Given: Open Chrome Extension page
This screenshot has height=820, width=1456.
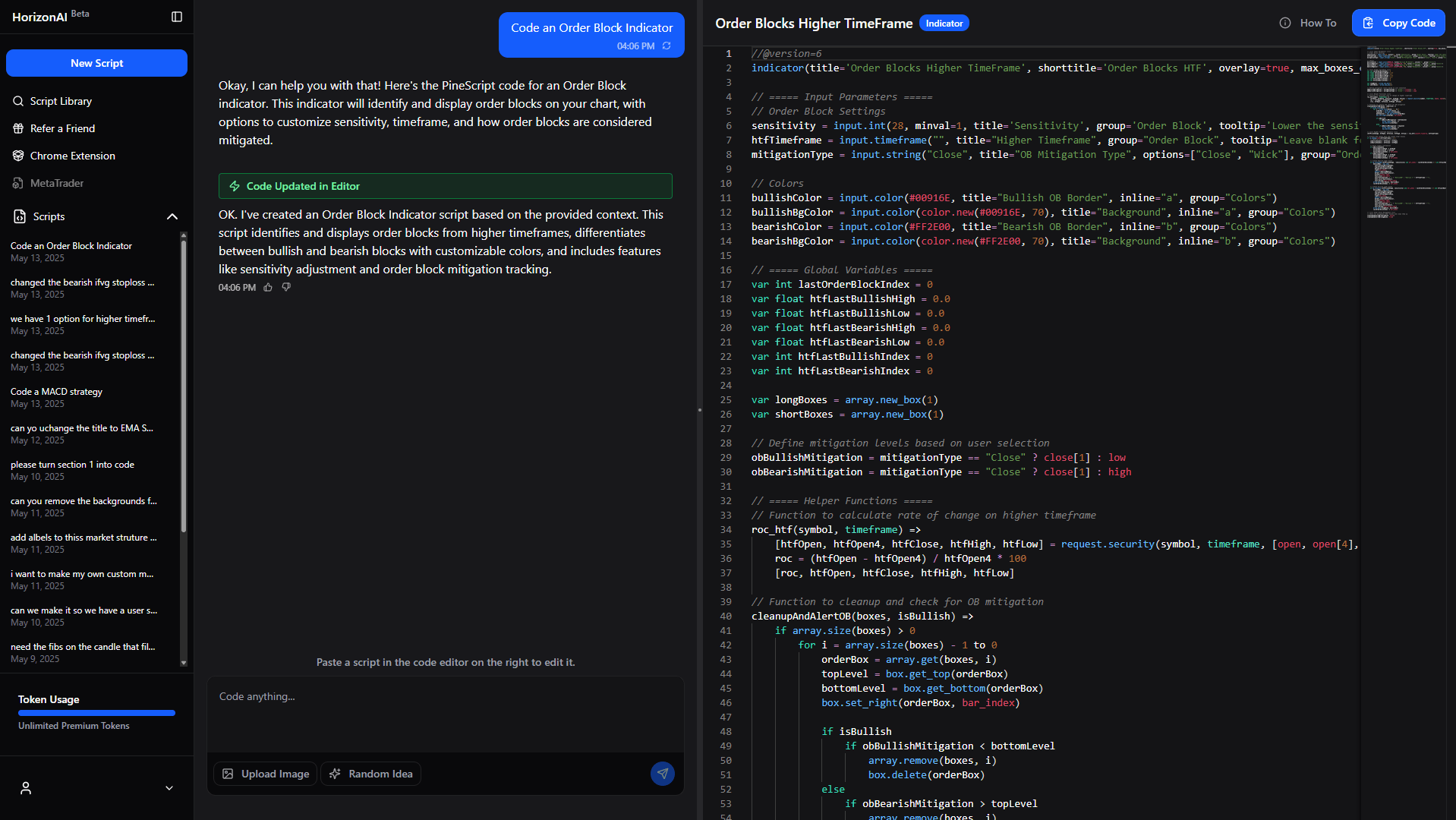Looking at the screenshot, I should click(73, 156).
